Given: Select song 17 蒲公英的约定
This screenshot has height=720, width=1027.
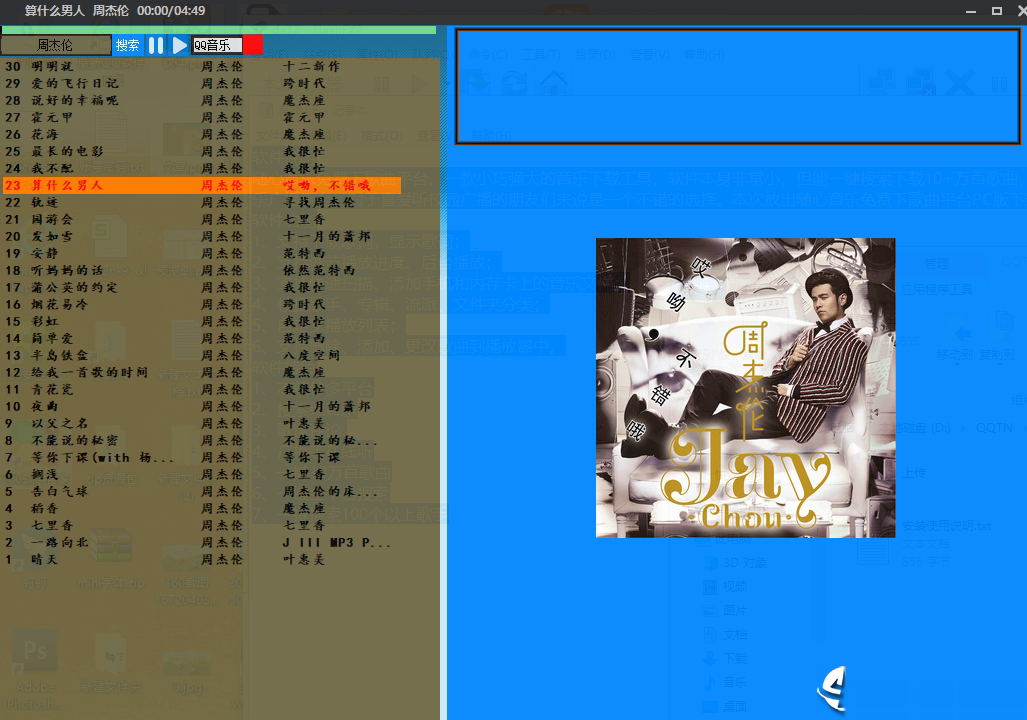Looking at the screenshot, I should (x=202, y=288).
